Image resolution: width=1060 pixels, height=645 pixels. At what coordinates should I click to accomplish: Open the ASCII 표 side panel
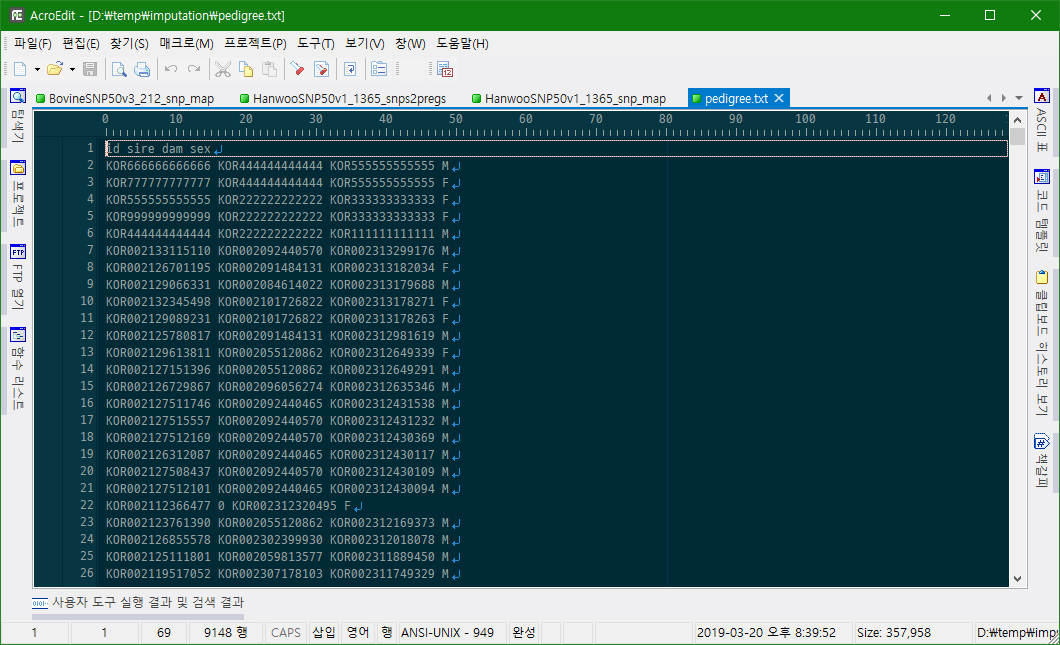point(1042,120)
